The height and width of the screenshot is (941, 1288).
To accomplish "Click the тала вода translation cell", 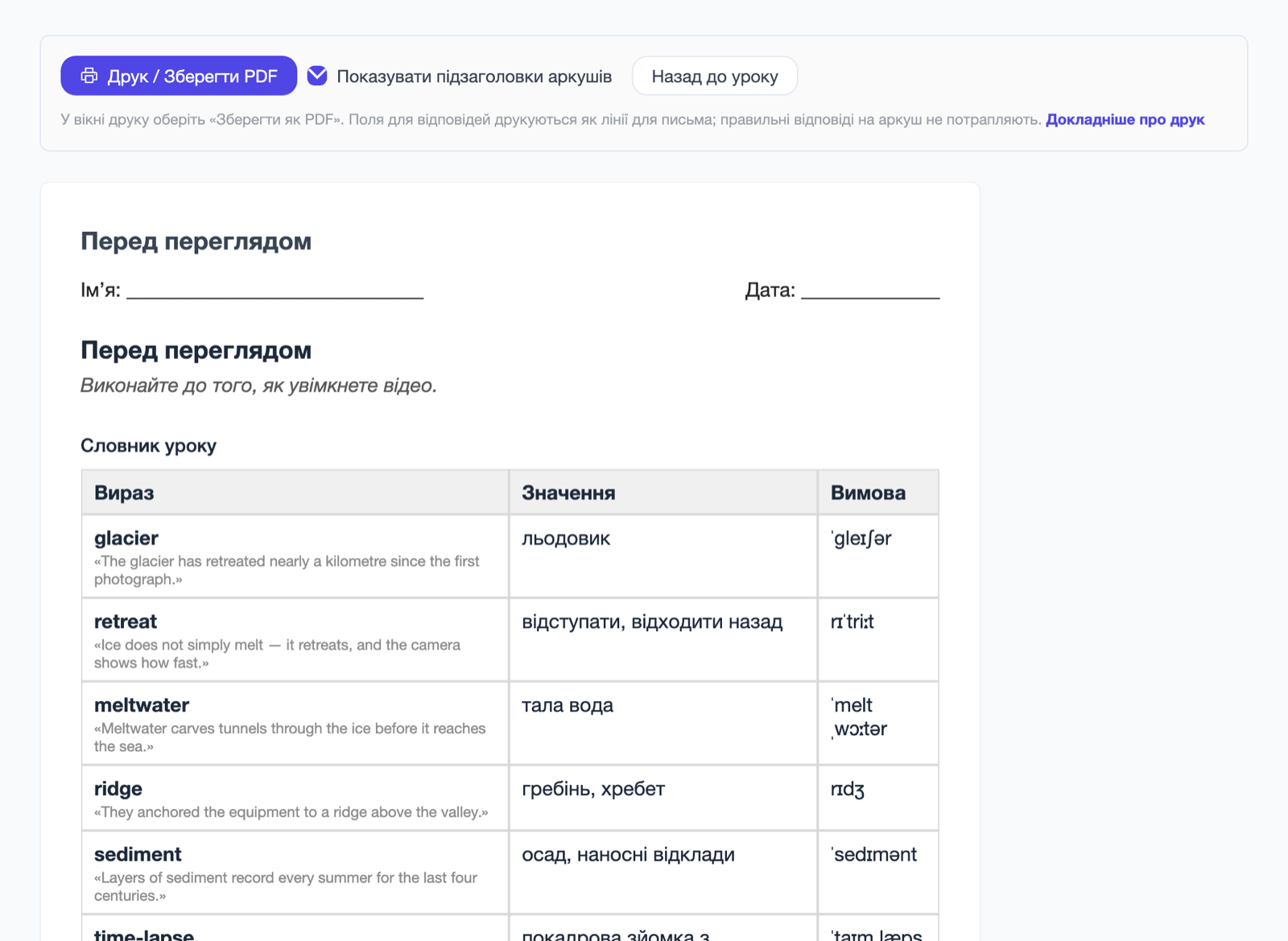I will [x=663, y=724].
